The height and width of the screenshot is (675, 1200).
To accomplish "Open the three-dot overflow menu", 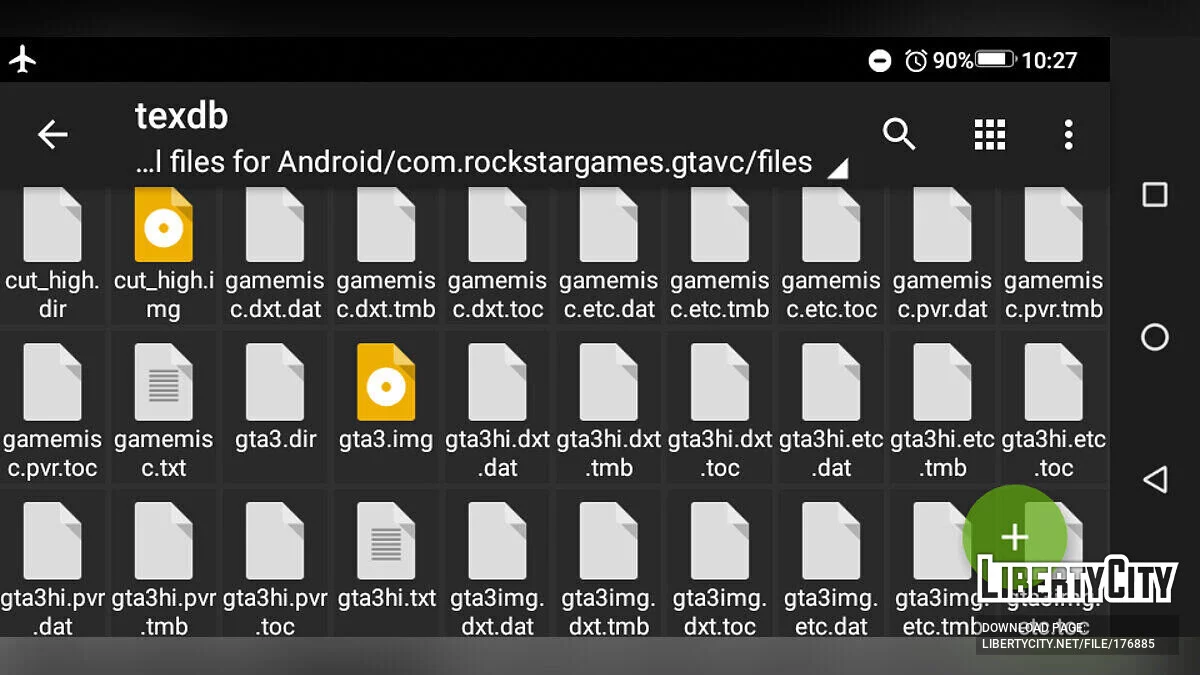I will coord(1068,134).
